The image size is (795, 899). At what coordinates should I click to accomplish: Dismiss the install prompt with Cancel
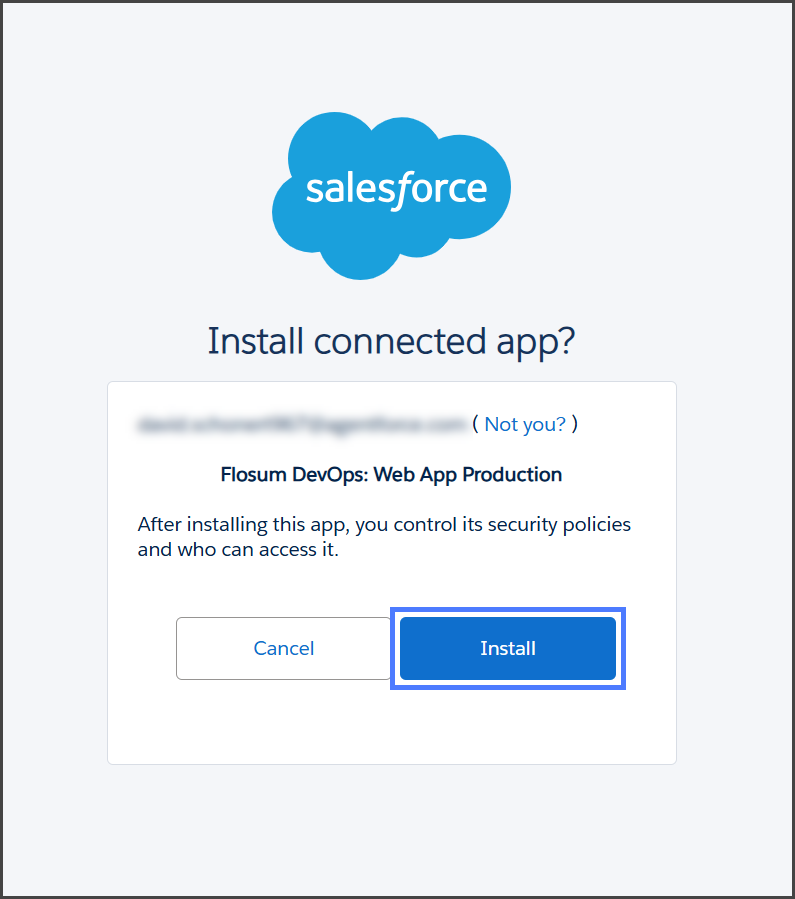[284, 648]
